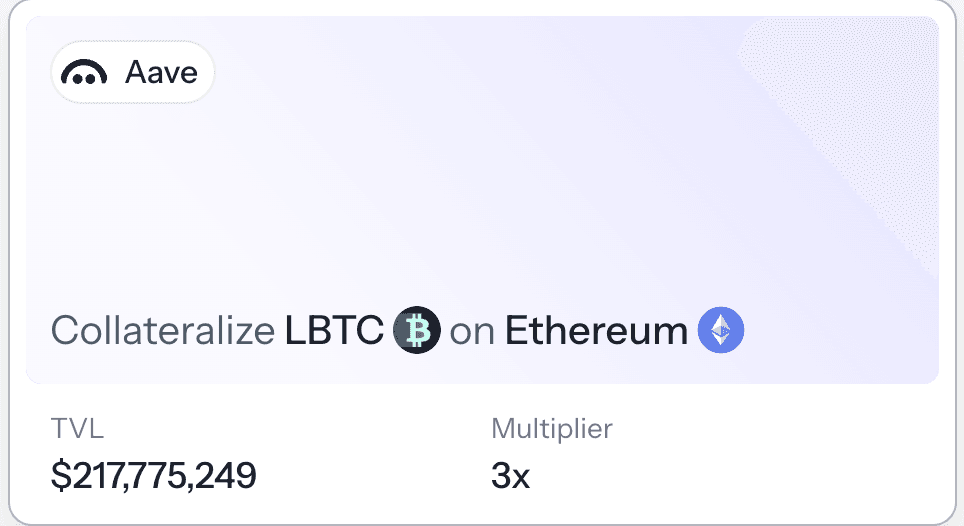Image resolution: width=964 pixels, height=526 pixels.
Task: Click the dollar sign of the TVL amount
Action: click(61, 476)
